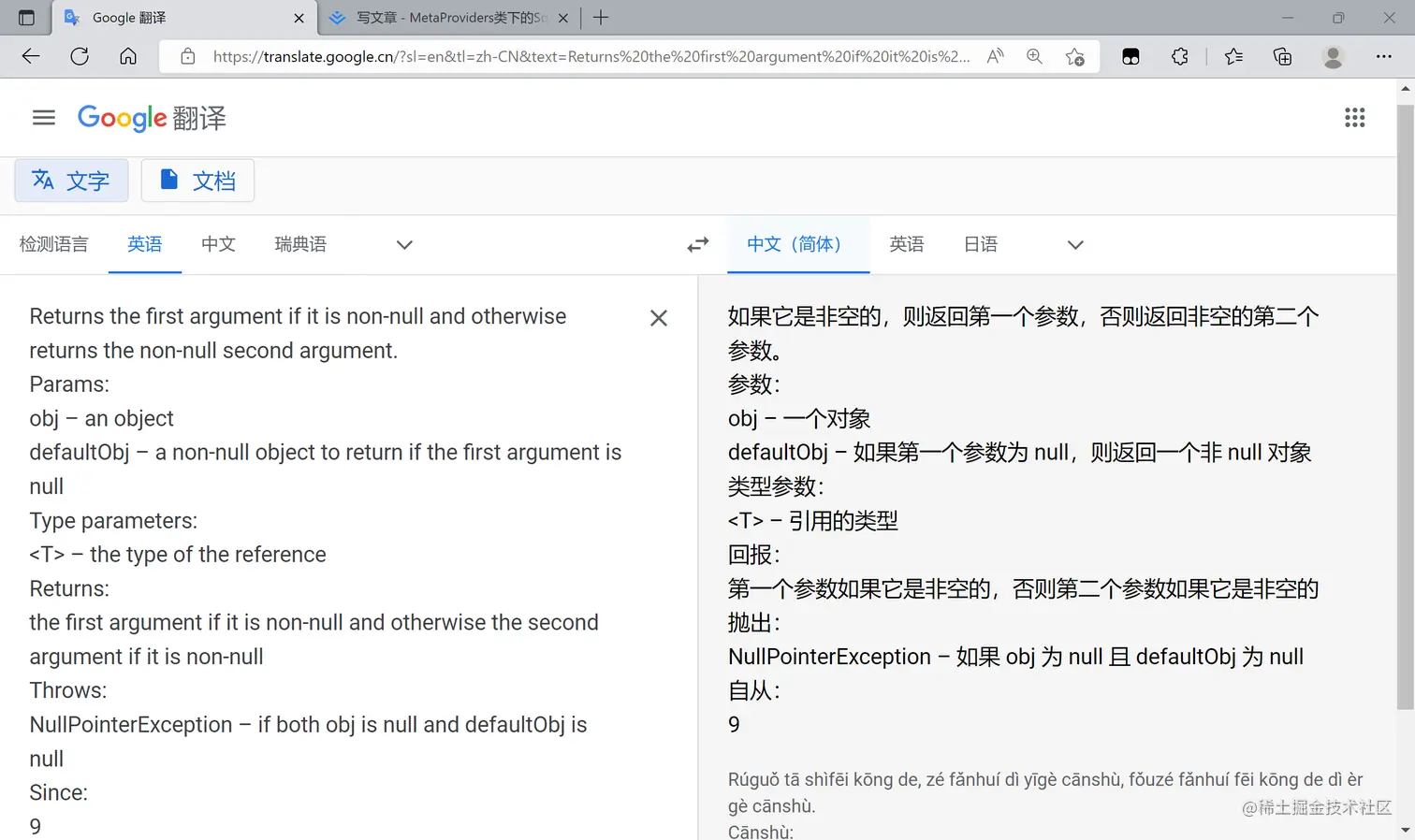Open the Extensions puzzle icon
Viewport: 1415px width, 840px height.
[1180, 56]
